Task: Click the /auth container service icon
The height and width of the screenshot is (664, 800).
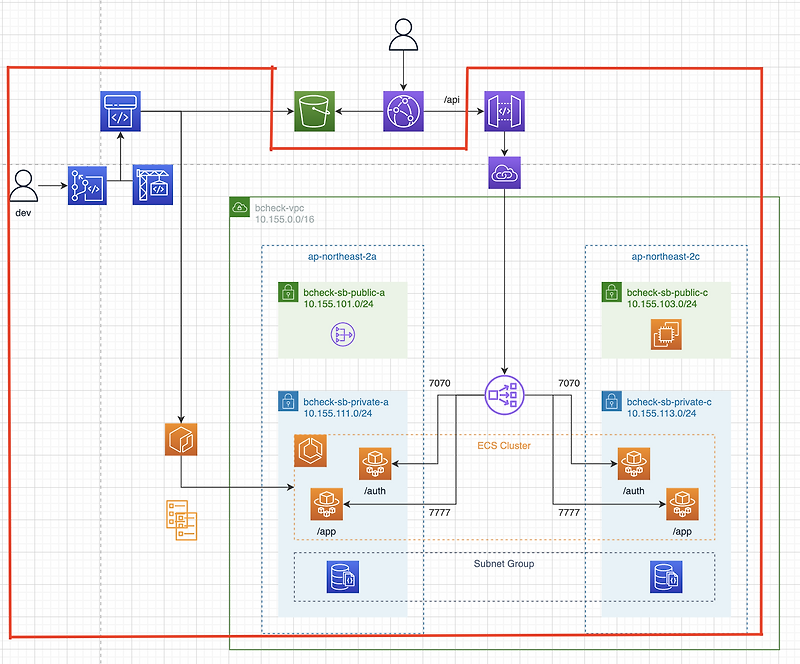Action: (x=375, y=463)
